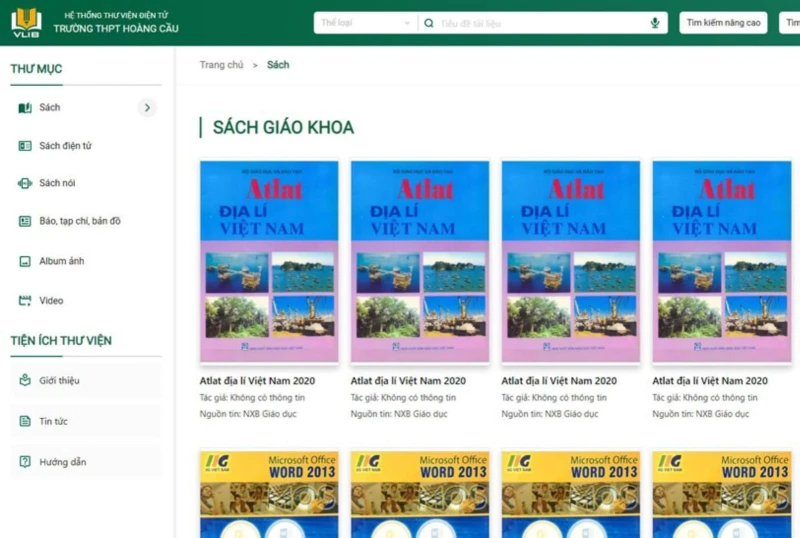This screenshot has height=538, width=800.
Task: Select Tin tức in the sidebar
Action: coord(53,421)
